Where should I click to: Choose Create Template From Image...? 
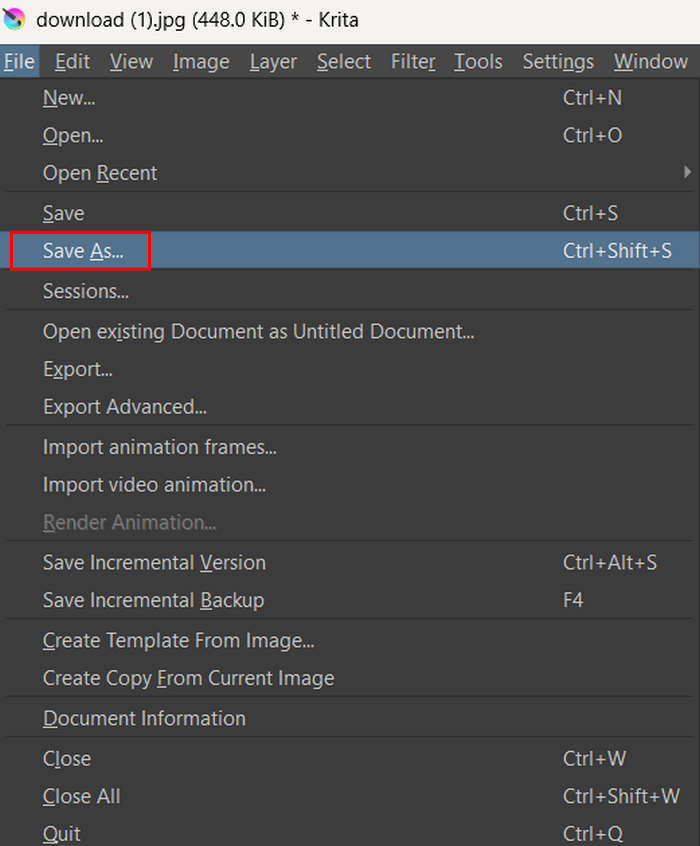point(350,640)
